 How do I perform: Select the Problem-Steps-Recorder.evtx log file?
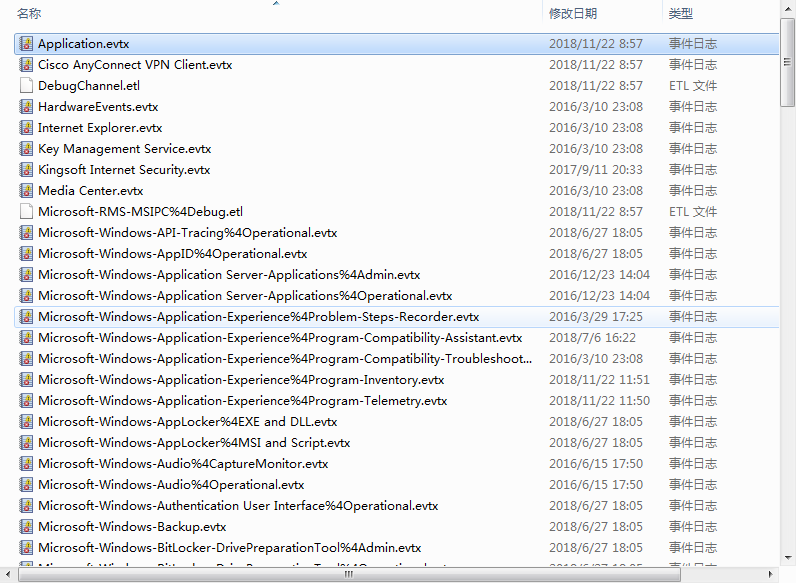coord(258,317)
